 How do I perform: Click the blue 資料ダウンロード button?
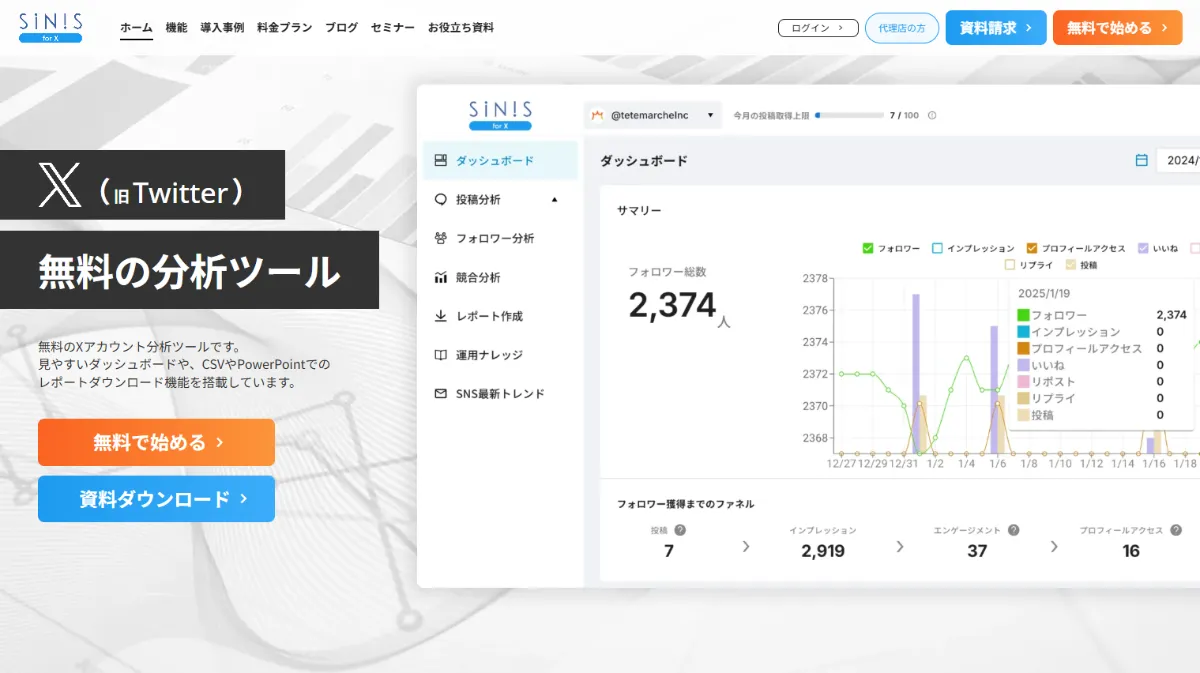155,498
